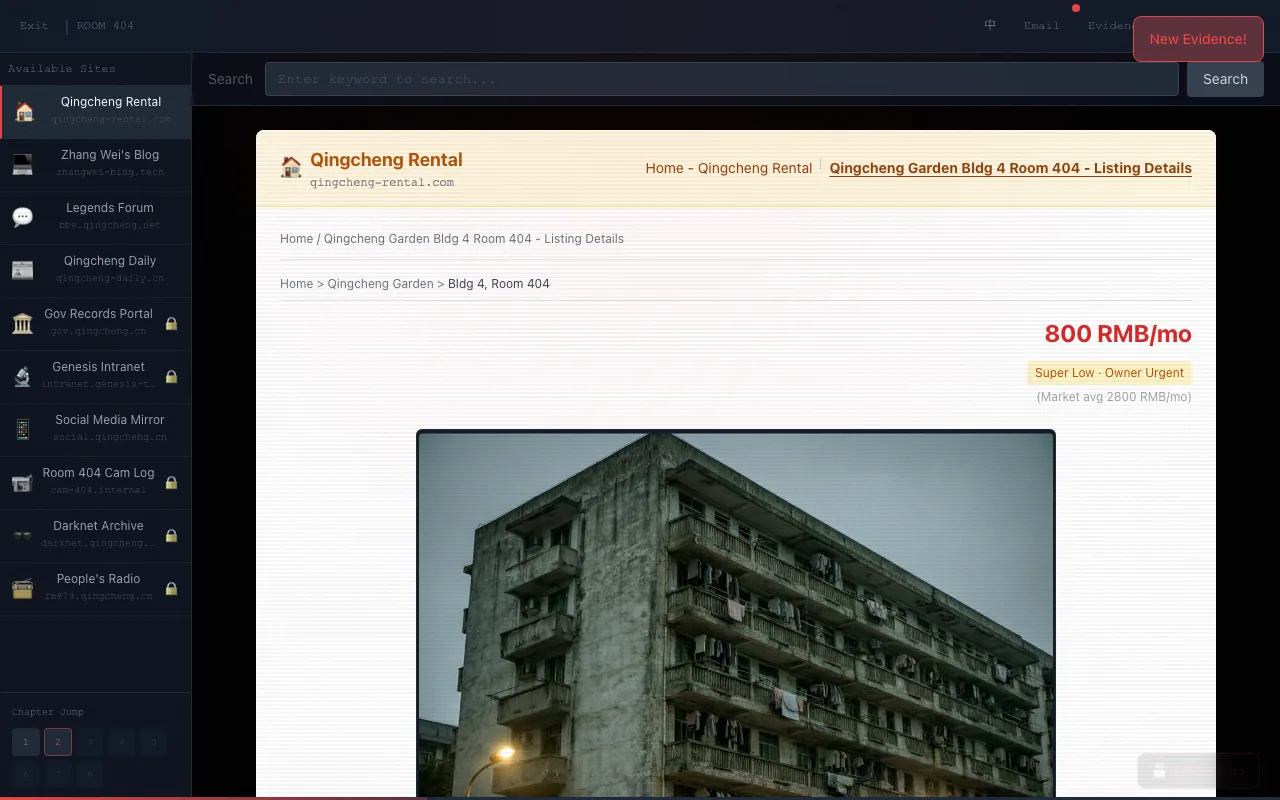Click Darknet Archive sunglasses icon
This screenshot has height=800, width=1280.
pos(23,535)
